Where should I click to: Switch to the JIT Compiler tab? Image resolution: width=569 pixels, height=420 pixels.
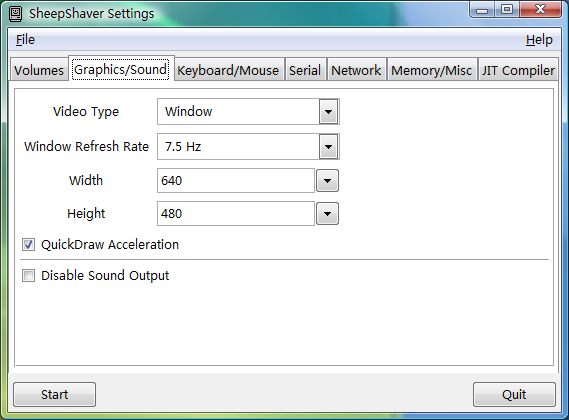518,70
